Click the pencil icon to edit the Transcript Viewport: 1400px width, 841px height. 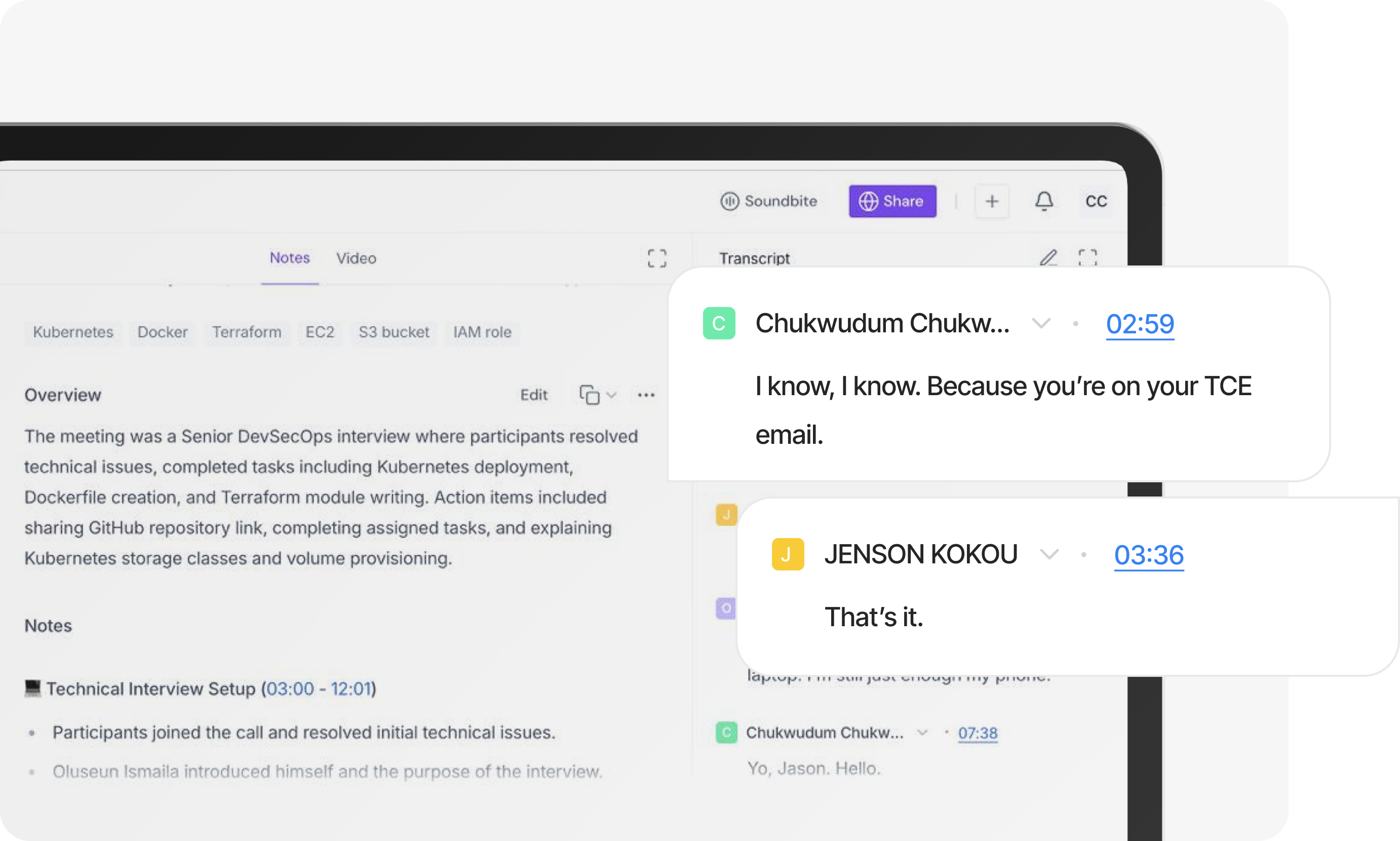1048,258
